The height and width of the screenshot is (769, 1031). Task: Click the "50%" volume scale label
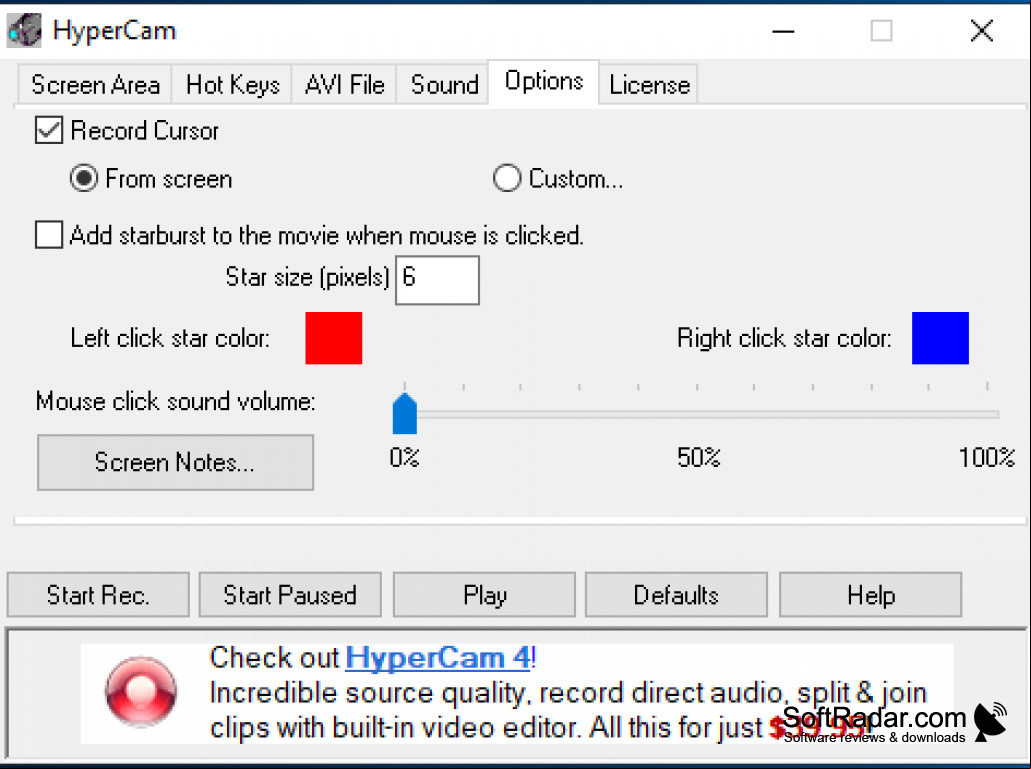[698, 457]
